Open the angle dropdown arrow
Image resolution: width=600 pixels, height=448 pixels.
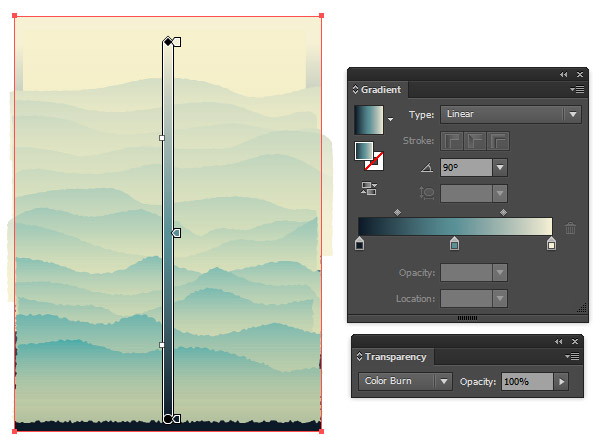pos(500,168)
